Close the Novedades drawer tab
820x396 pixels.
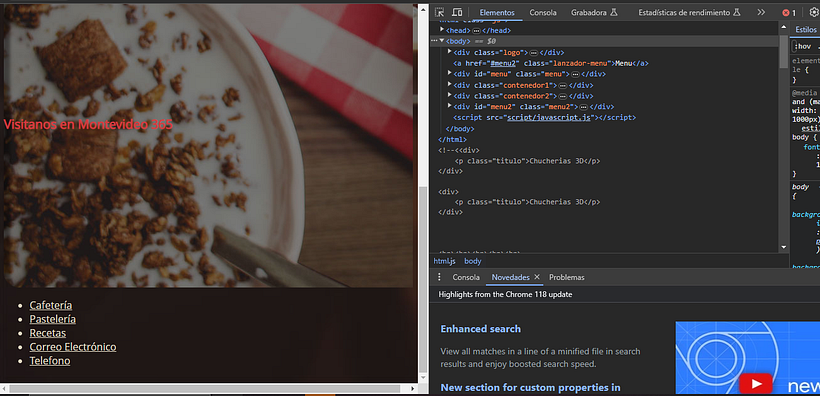[x=537, y=277]
